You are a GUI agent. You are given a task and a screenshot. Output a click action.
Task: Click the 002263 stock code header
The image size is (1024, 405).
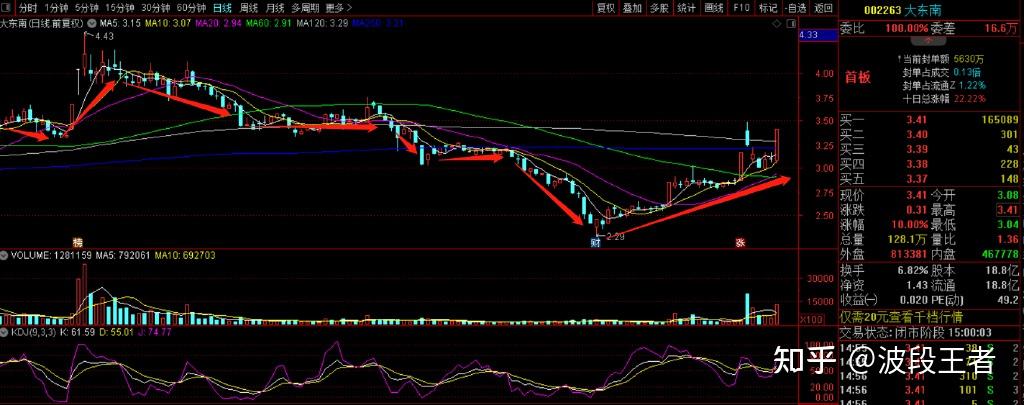pos(883,7)
